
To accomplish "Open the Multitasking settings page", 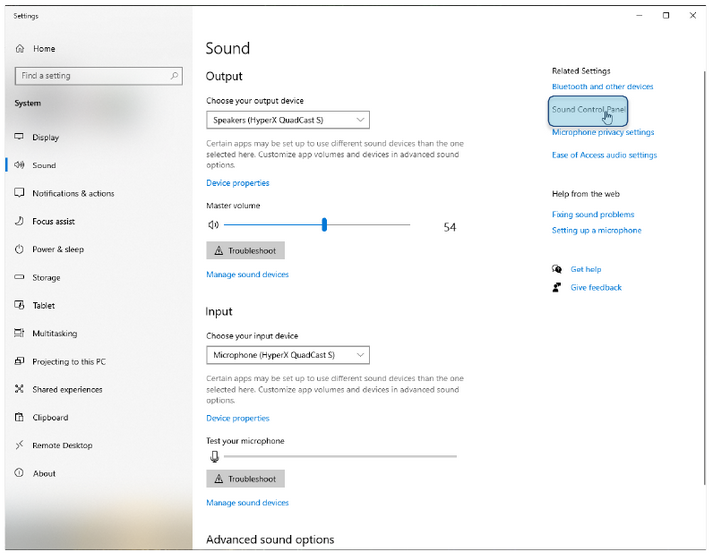I will coord(54,333).
